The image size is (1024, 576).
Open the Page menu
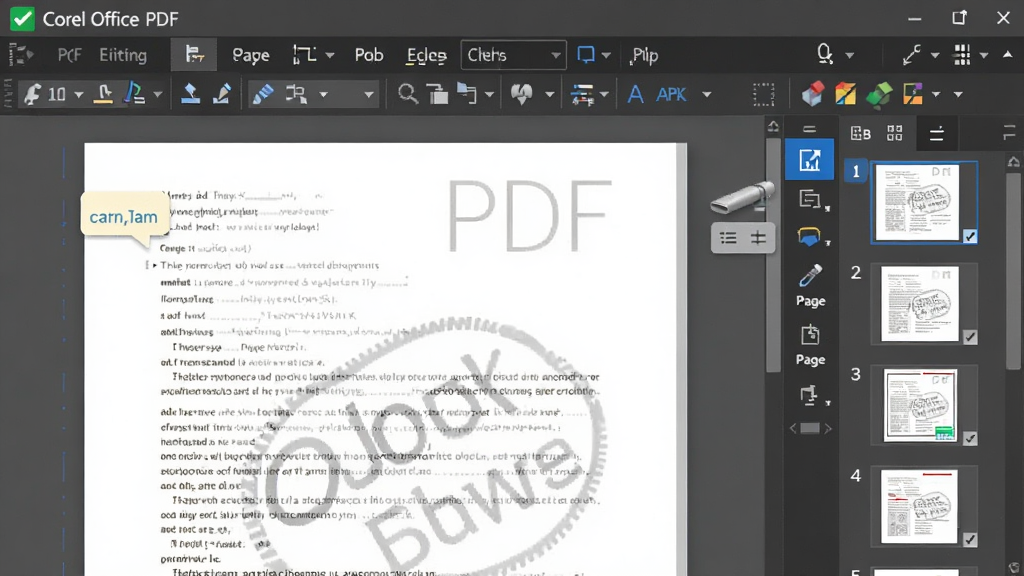[251, 56]
